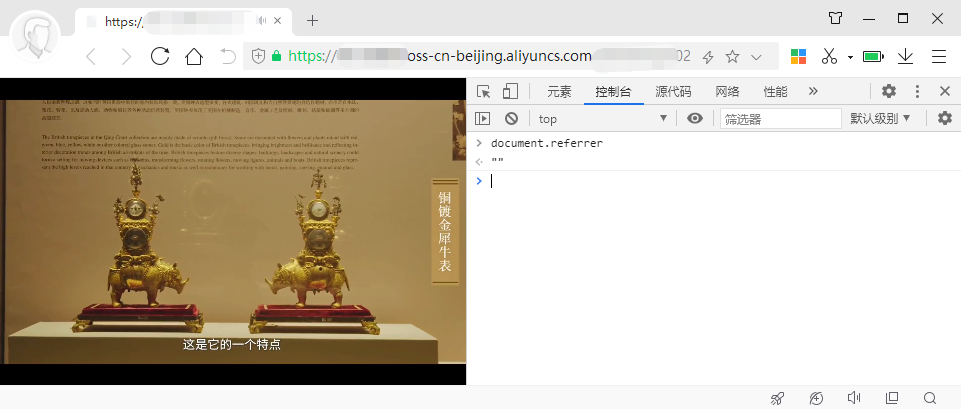Close the DevTools panel

[945, 91]
